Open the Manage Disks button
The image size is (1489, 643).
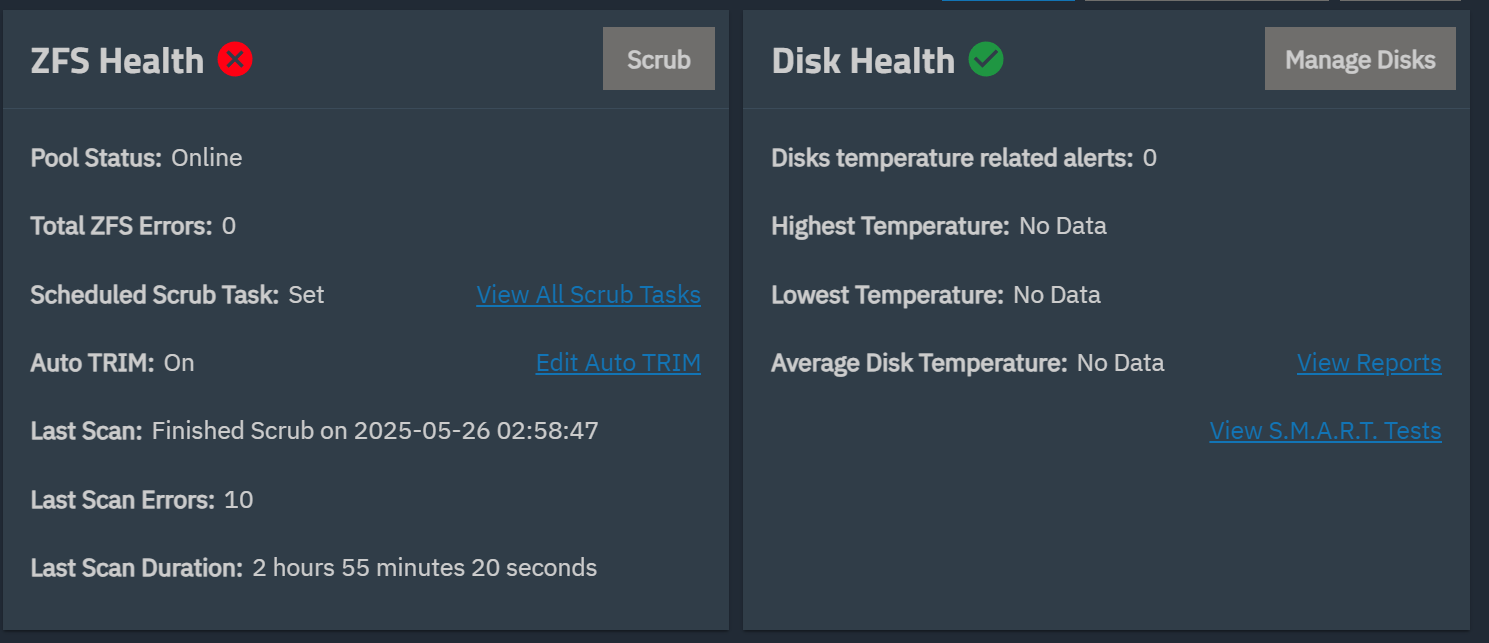tap(1360, 59)
